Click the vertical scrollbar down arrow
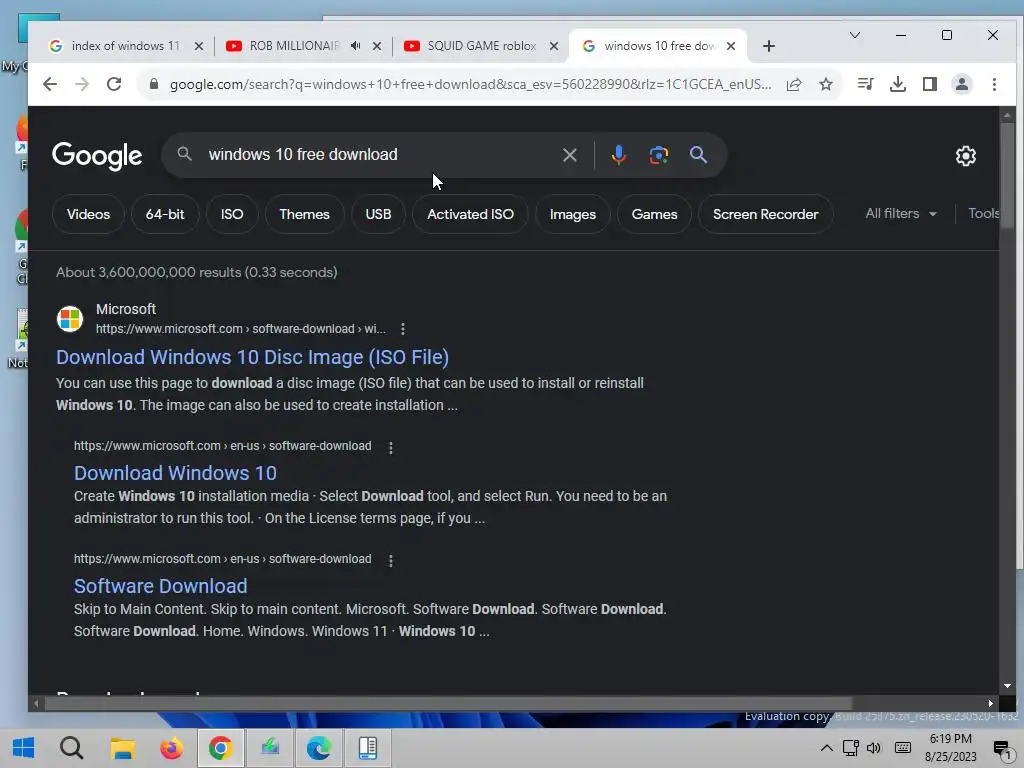This screenshot has width=1024, height=768. click(1007, 686)
